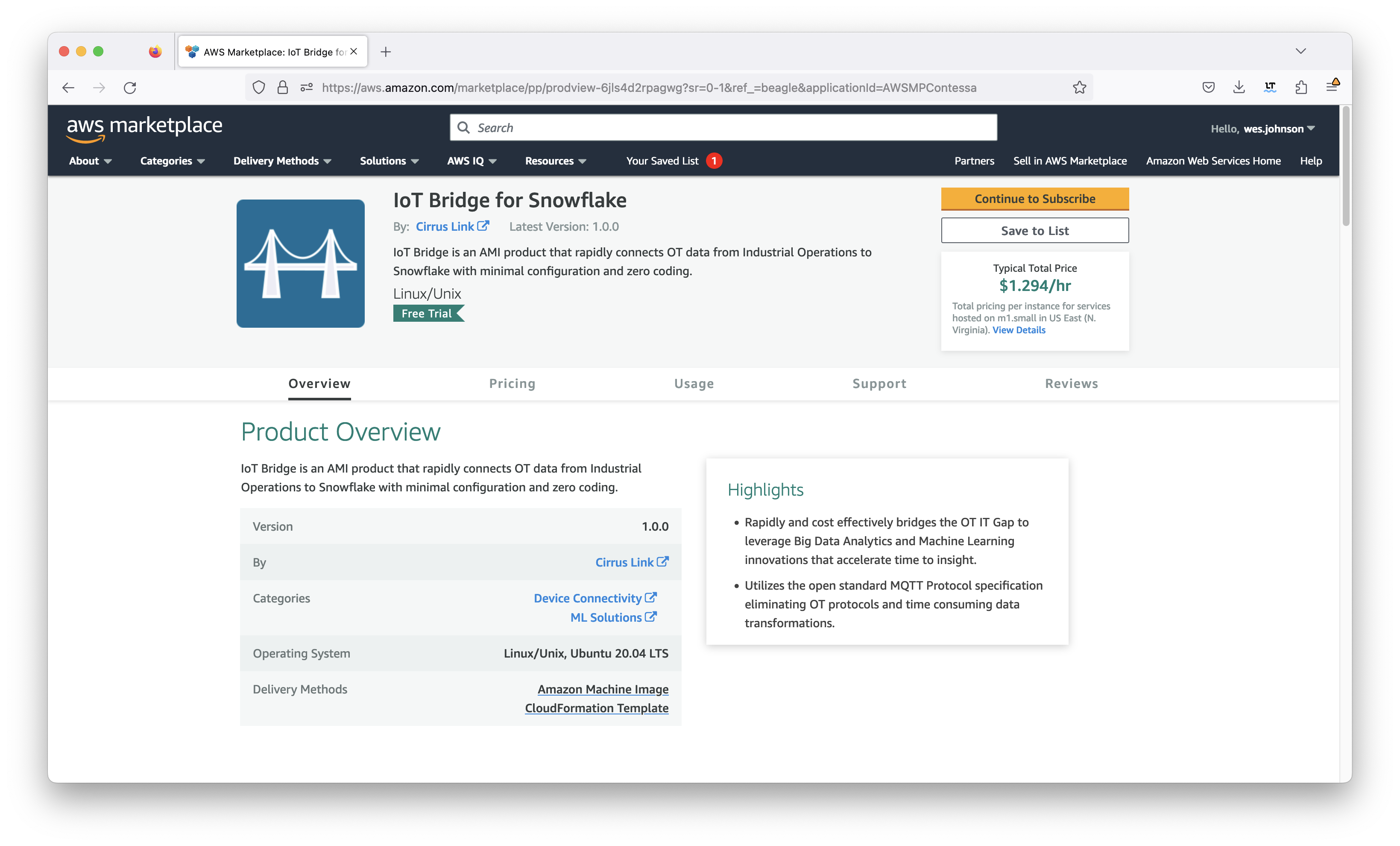
Task: Click the browser back arrow
Action: point(68,88)
